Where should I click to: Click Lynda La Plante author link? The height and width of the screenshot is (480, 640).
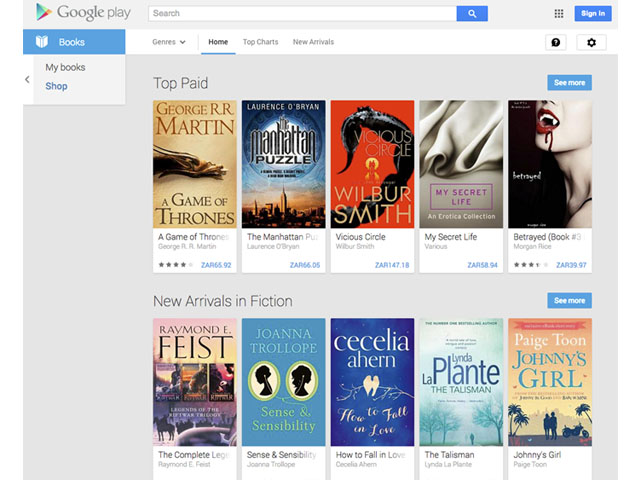448,464
